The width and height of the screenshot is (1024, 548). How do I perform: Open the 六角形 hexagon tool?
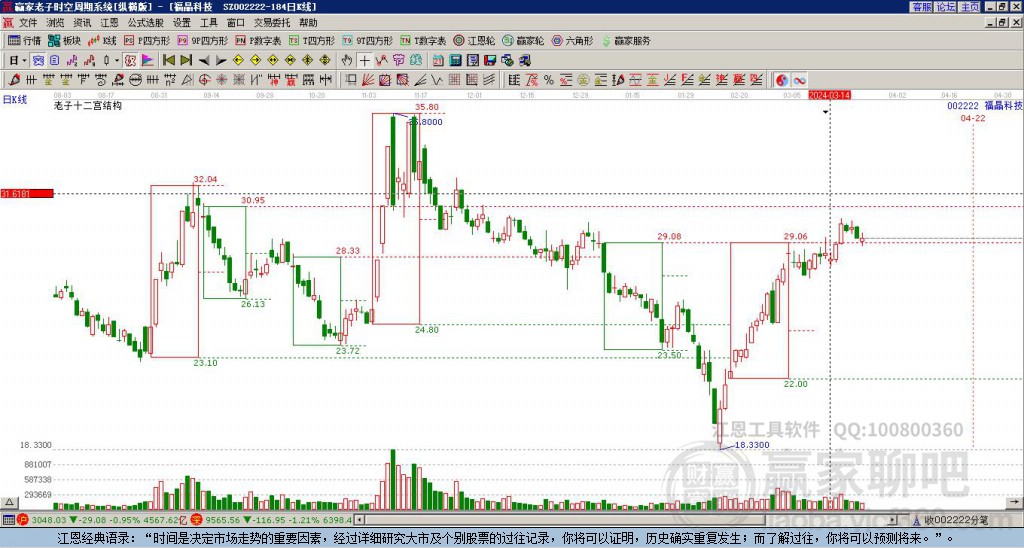(573, 40)
